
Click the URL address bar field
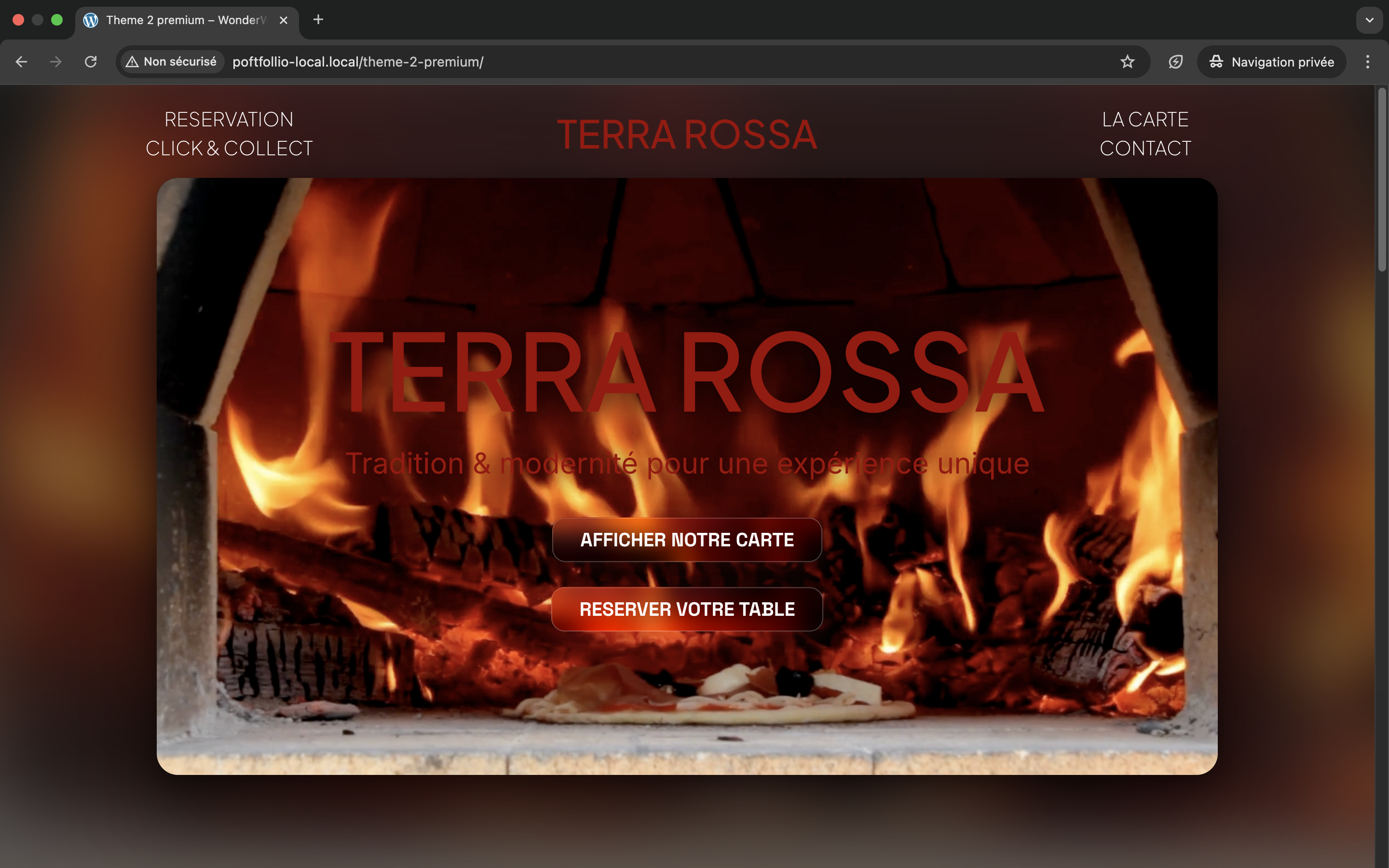point(631,62)
